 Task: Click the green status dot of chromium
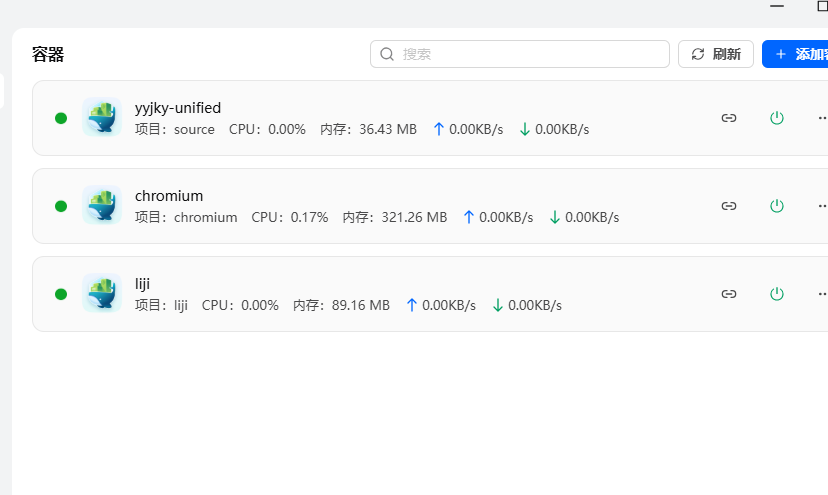(61, 206)
